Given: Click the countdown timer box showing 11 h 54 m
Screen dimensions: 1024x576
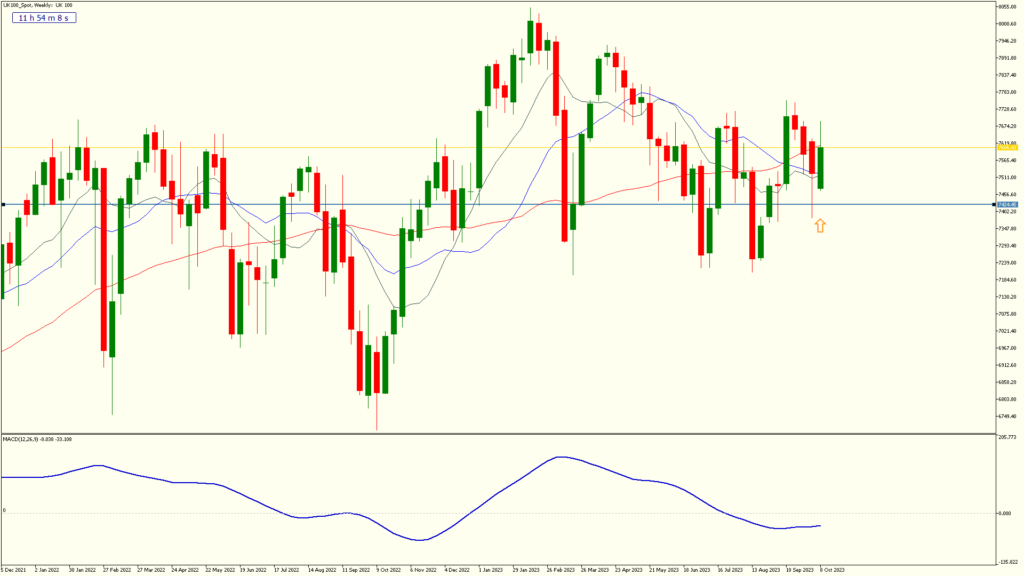Looking at the screenshot, I should [x=45, y=18].
